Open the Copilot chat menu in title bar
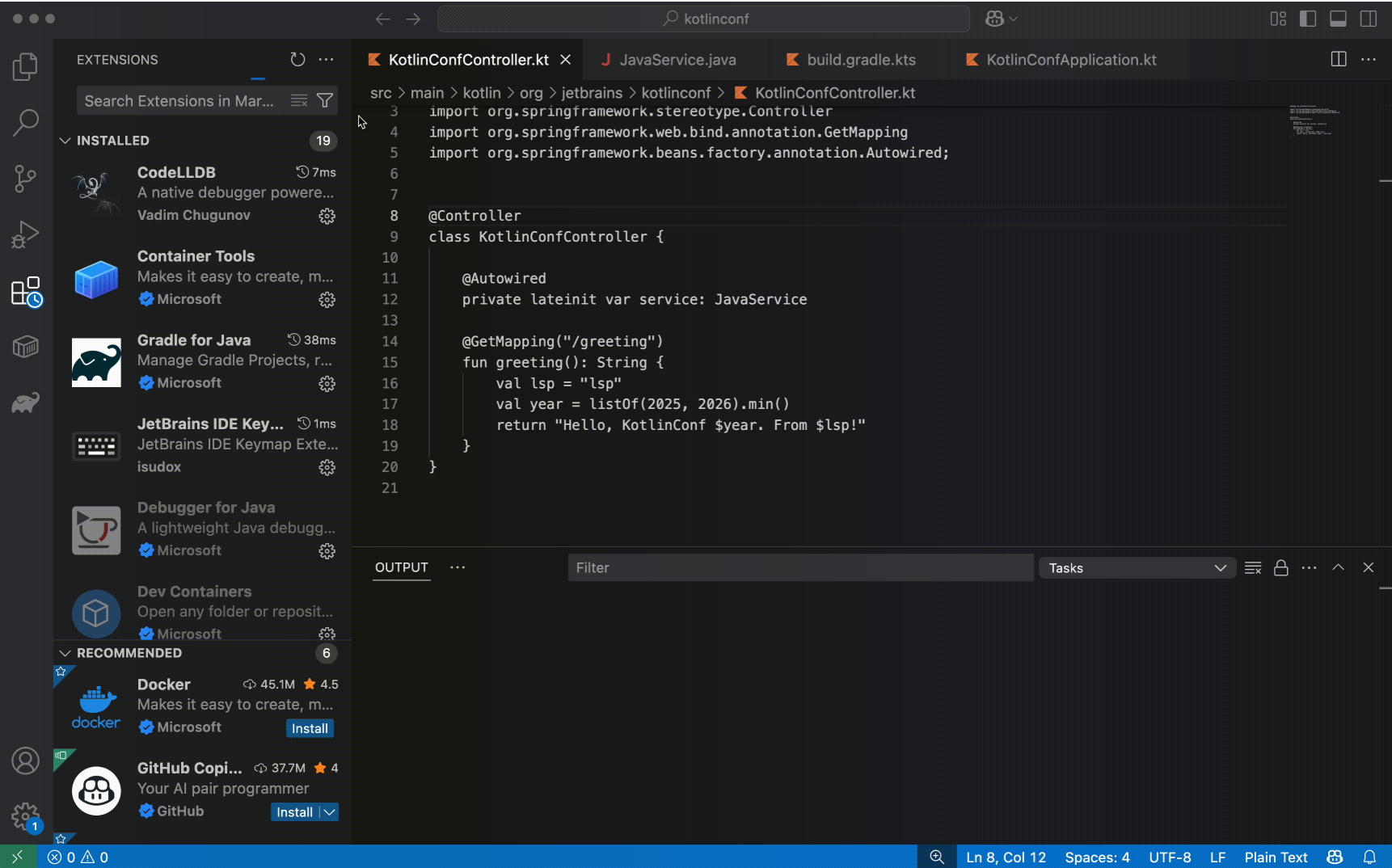 1001,19
